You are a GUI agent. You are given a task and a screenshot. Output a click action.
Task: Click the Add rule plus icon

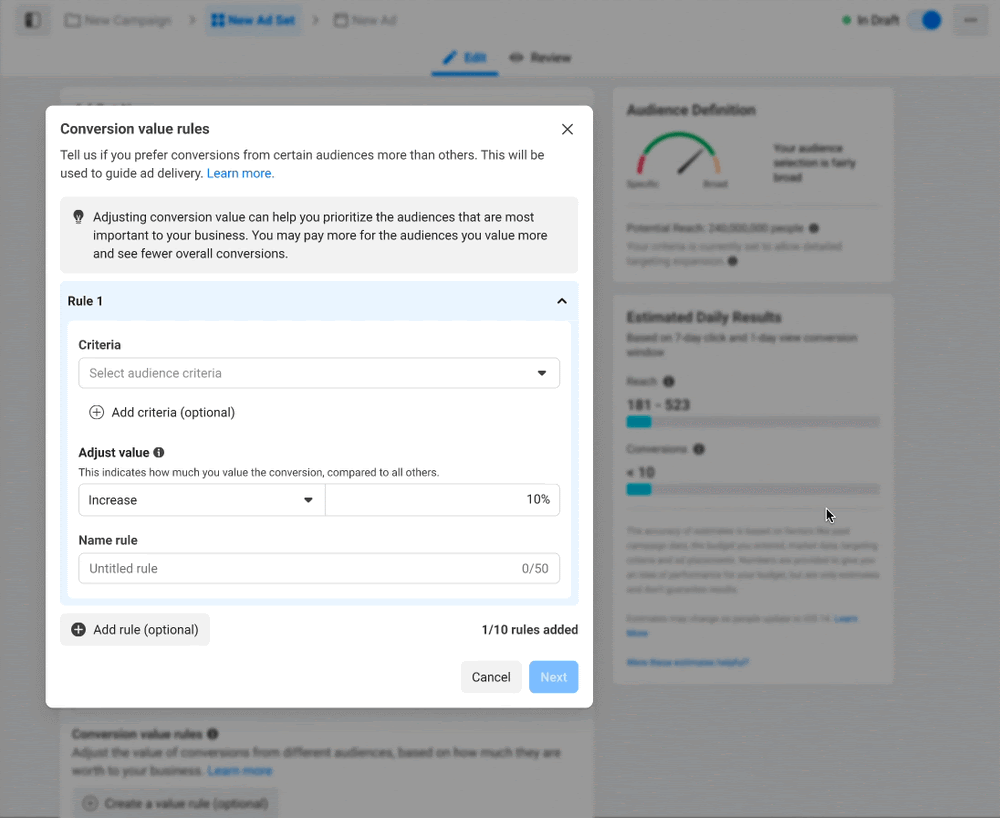point(78,629)
